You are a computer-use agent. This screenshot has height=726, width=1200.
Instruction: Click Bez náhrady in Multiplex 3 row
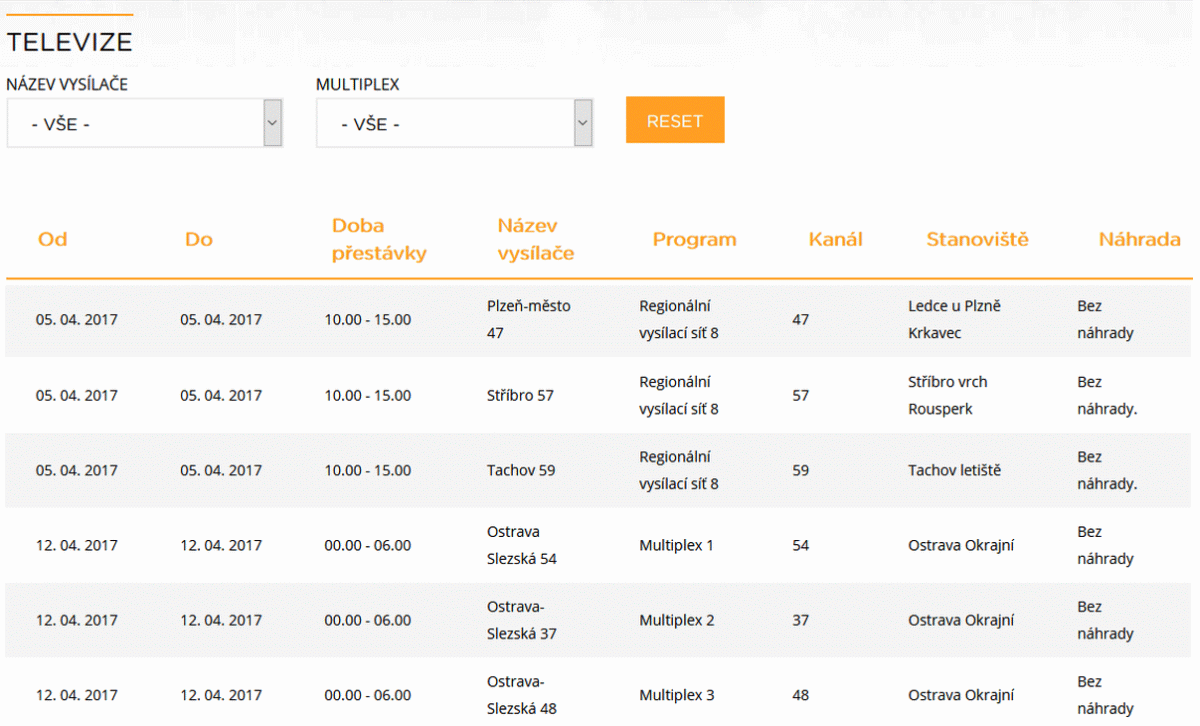coord(1105,695)
